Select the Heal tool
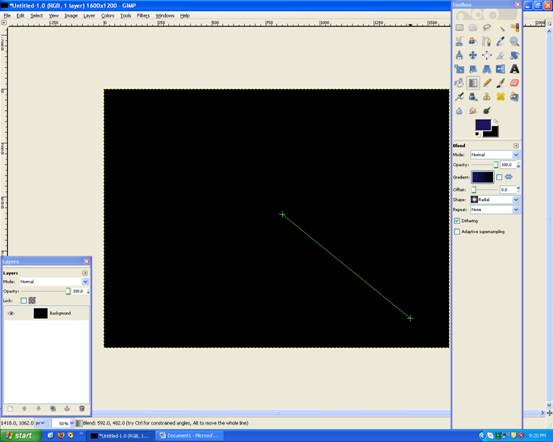Image resolution: width=553 pixels, height=442 pixels. 500,97
